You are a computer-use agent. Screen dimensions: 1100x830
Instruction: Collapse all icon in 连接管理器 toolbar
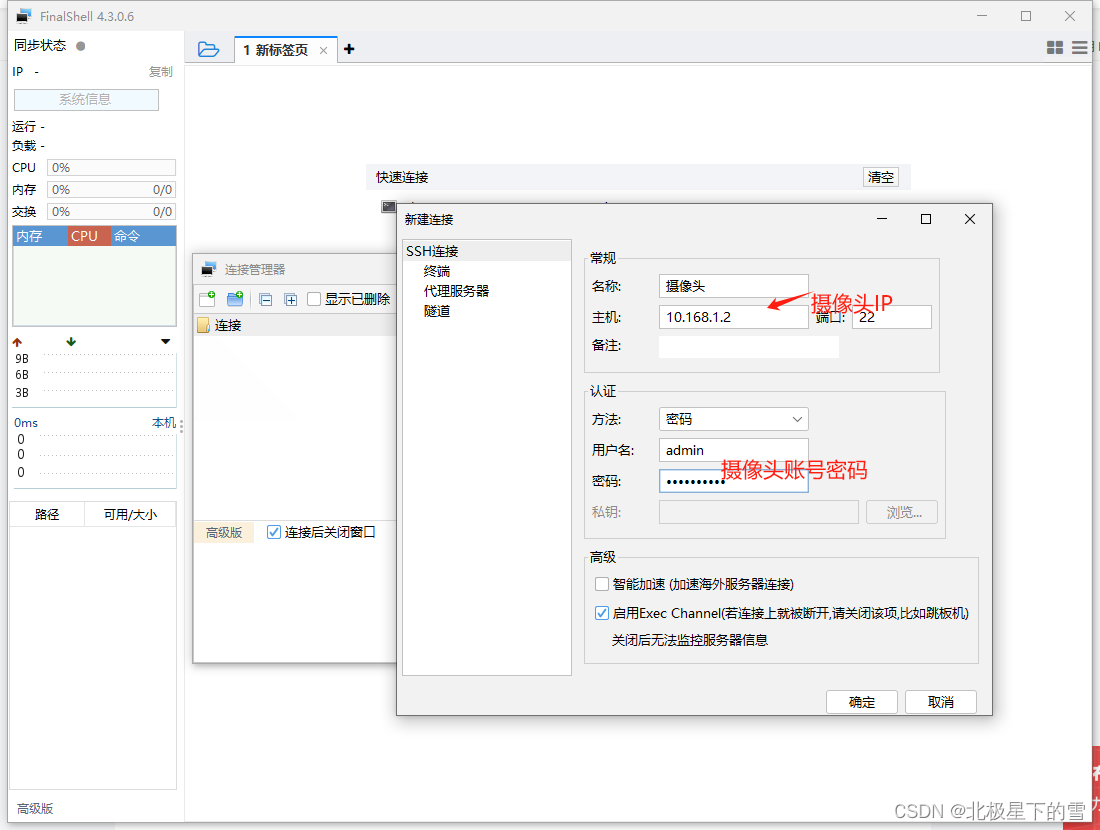[x=265, y=300]
